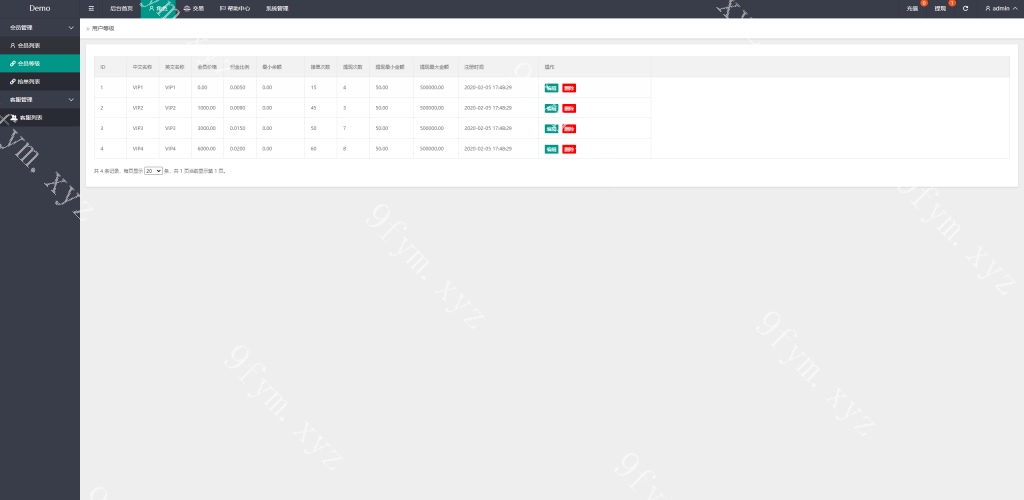
Task: Open 会员列表 in the sidebar
Action: [x=40, y=46]
